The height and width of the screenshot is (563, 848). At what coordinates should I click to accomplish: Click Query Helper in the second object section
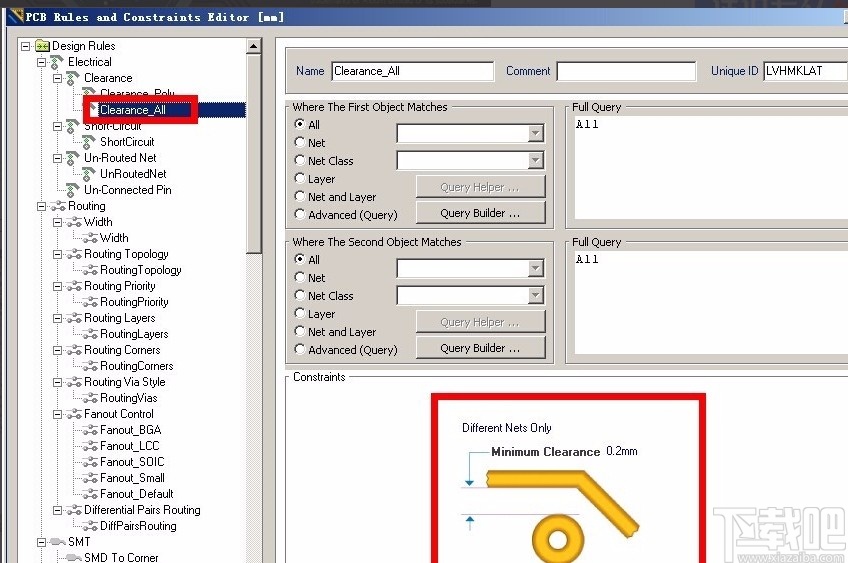480,322
